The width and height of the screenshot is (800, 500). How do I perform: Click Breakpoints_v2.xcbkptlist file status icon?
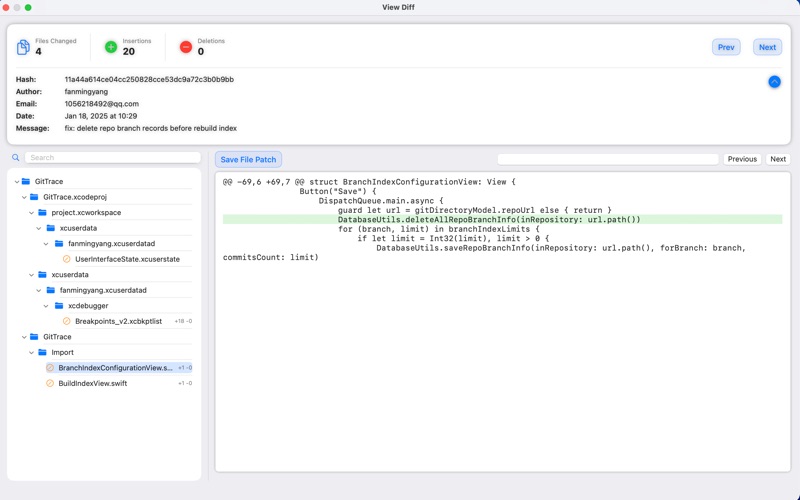[66, 321]
